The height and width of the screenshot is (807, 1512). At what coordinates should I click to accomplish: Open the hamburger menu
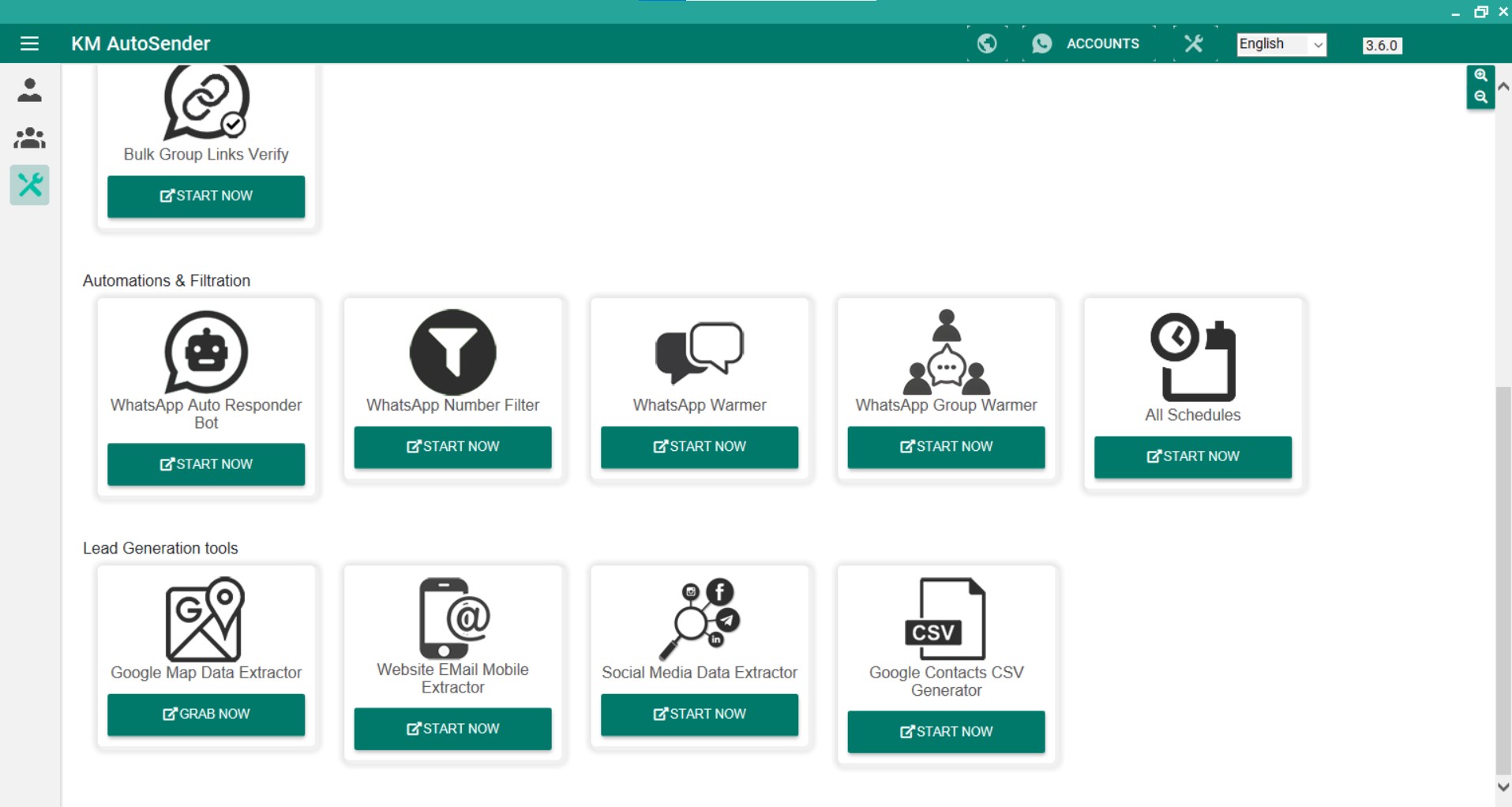29,43
